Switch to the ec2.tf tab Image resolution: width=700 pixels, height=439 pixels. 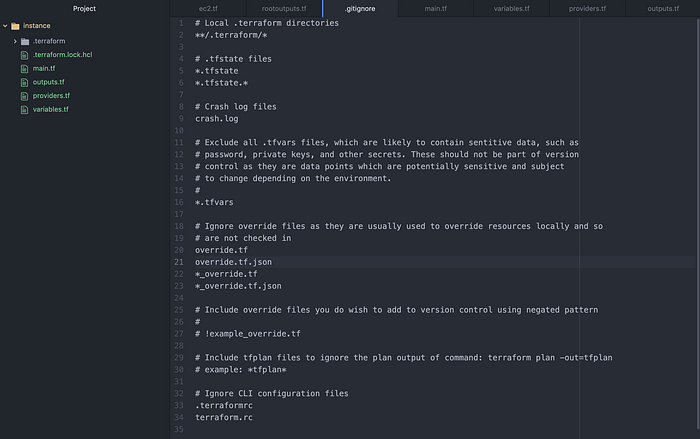click(208, 8)
